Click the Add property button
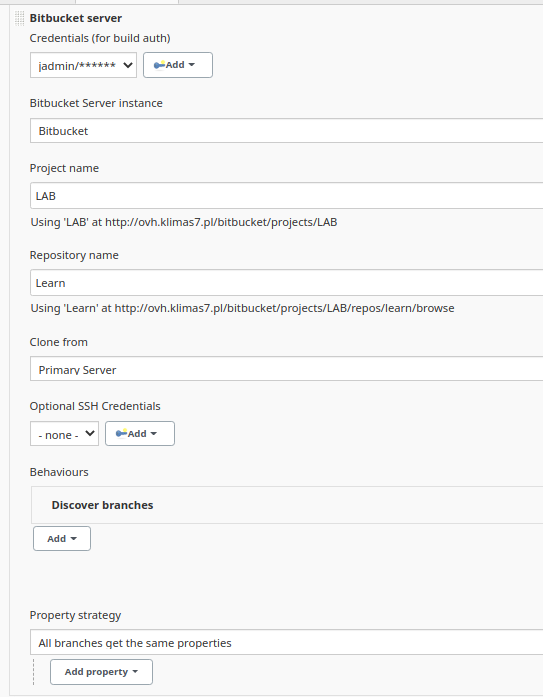Viewport: 543px width, 697px height. coord(101,672)
